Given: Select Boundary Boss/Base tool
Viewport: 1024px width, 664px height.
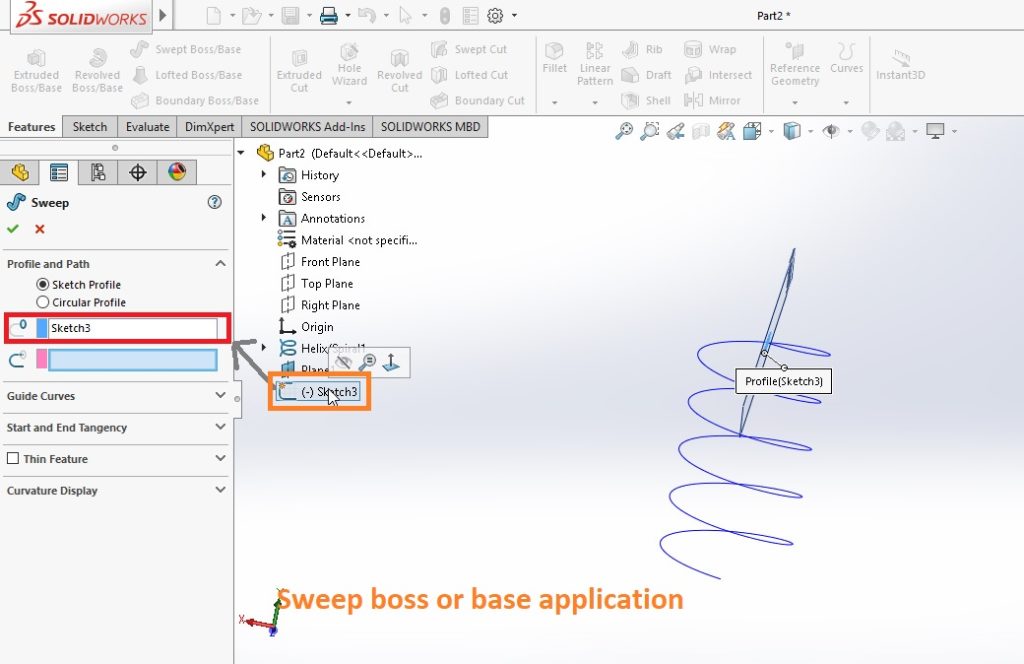Looking at the screenshot, I should [195, 101].
